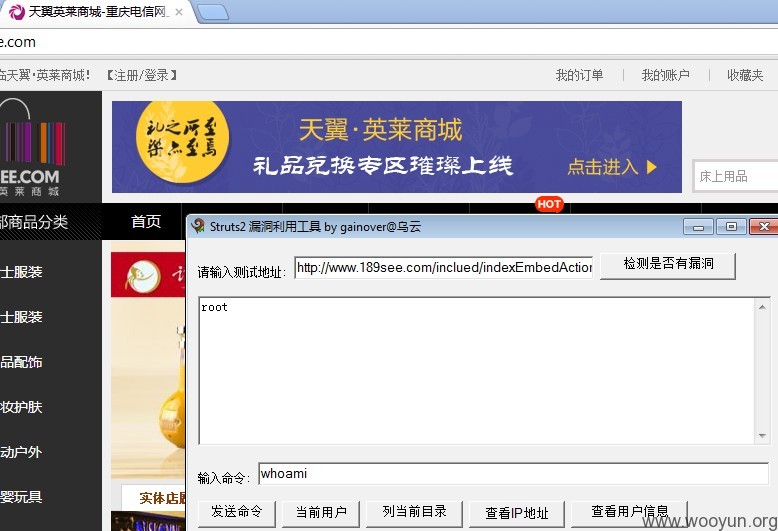Image resolution: width=778 pixels, height=531 pixels.
Task: Click the Struts2 tool window icon
Action: click(198, 226)
